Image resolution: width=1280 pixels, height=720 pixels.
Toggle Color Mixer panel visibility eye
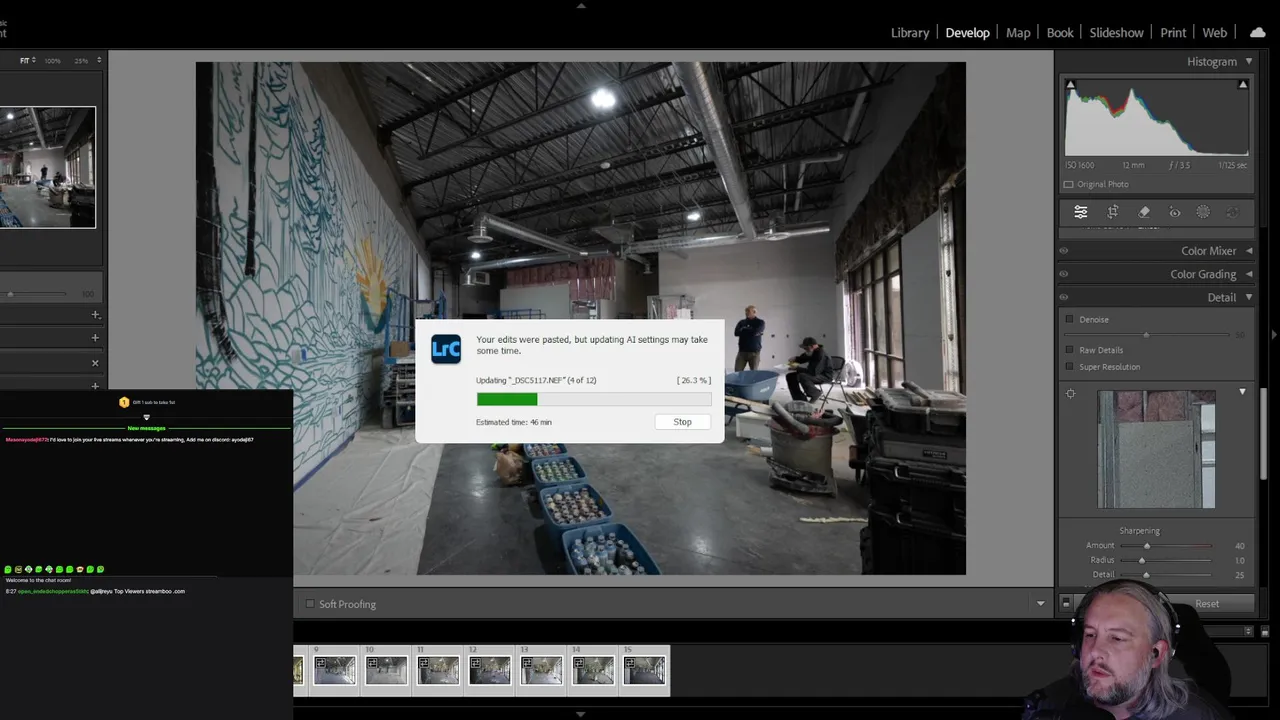pos(1064,251)
